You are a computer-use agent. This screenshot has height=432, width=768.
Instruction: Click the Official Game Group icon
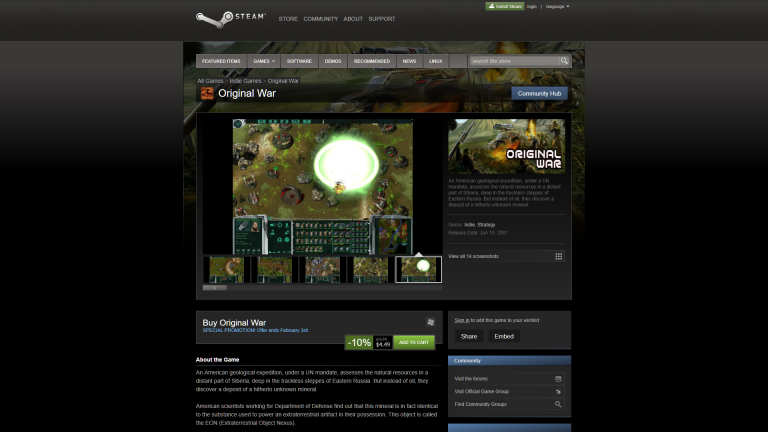(x=558, y=391)
